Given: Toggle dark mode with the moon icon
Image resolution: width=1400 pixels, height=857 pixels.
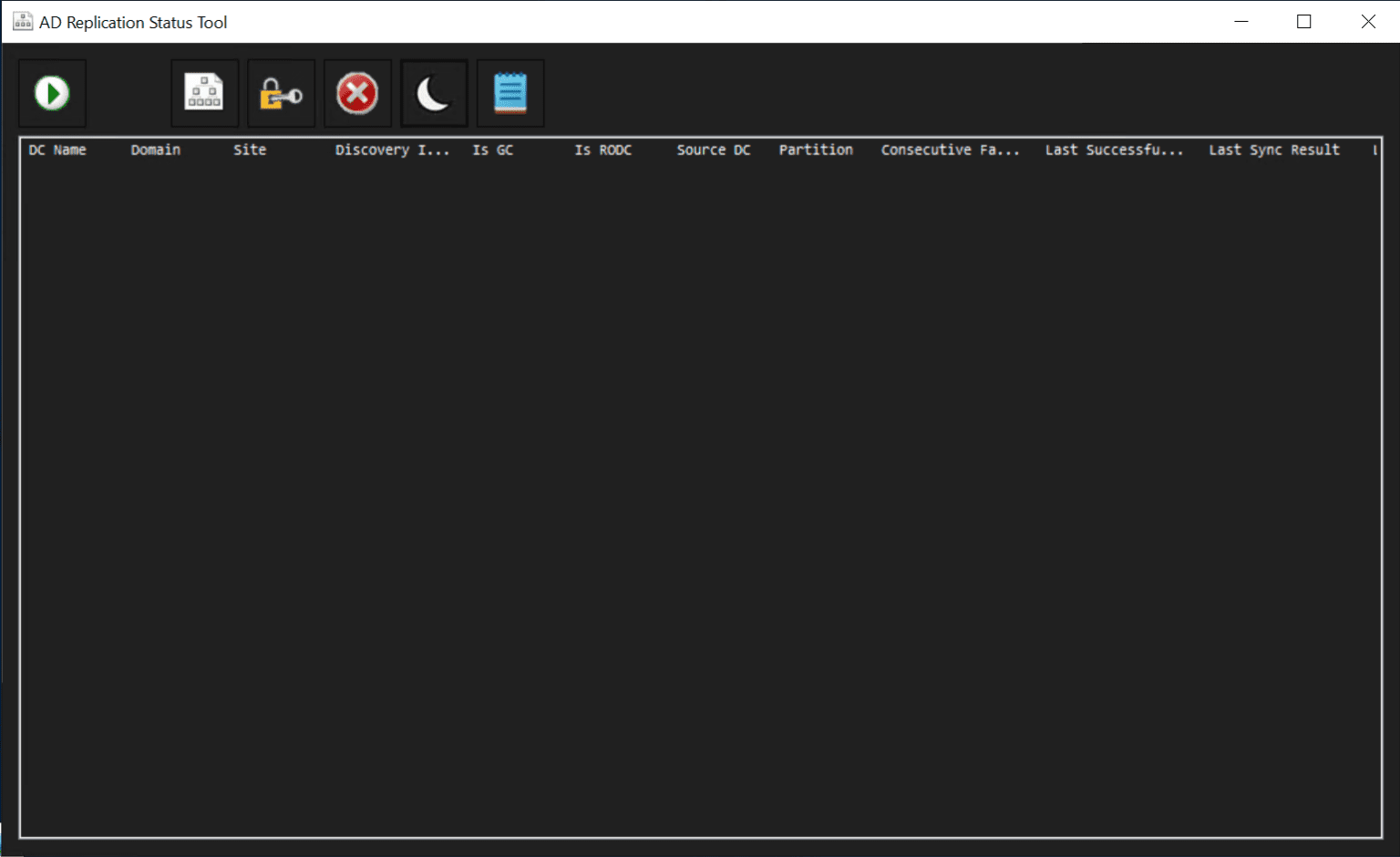Looking at the screenshot, I should click(434, 92).
